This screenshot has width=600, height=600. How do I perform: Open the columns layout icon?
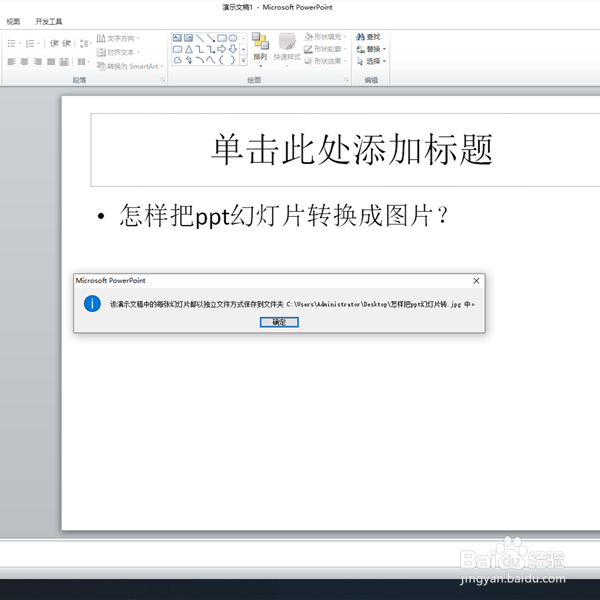click(81, 62)
